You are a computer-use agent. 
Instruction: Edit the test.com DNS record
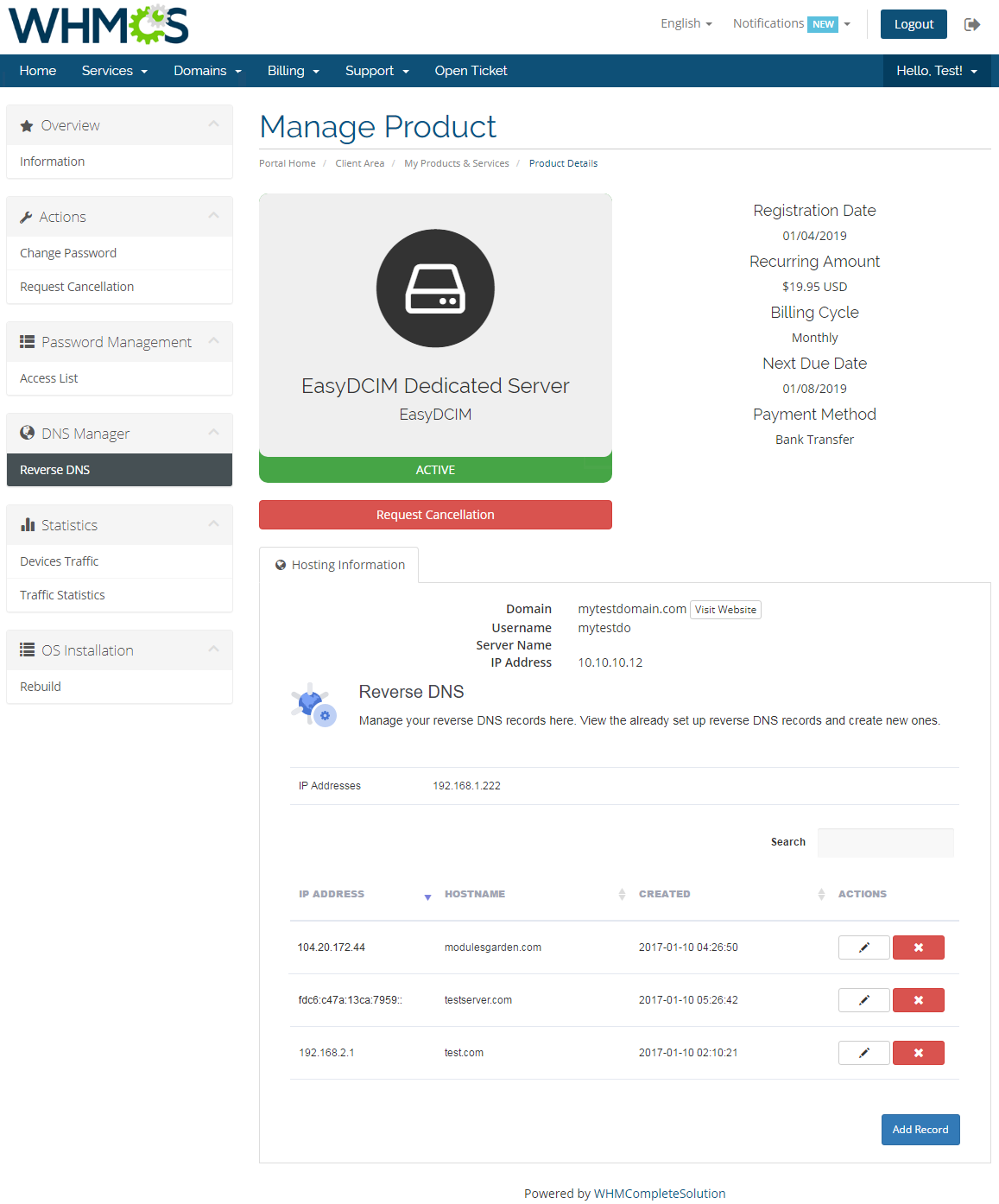tap(863, 1052)
